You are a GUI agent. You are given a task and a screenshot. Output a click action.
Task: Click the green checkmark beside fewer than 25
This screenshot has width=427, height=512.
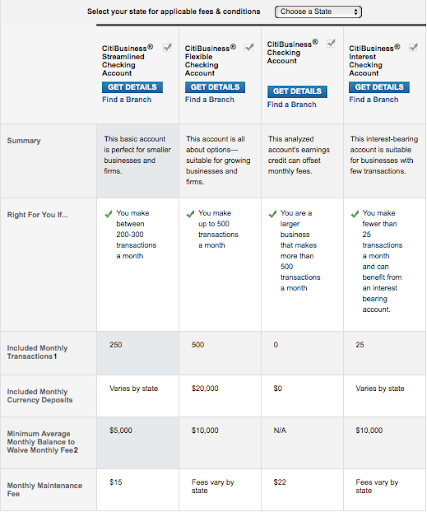[355, 214]
